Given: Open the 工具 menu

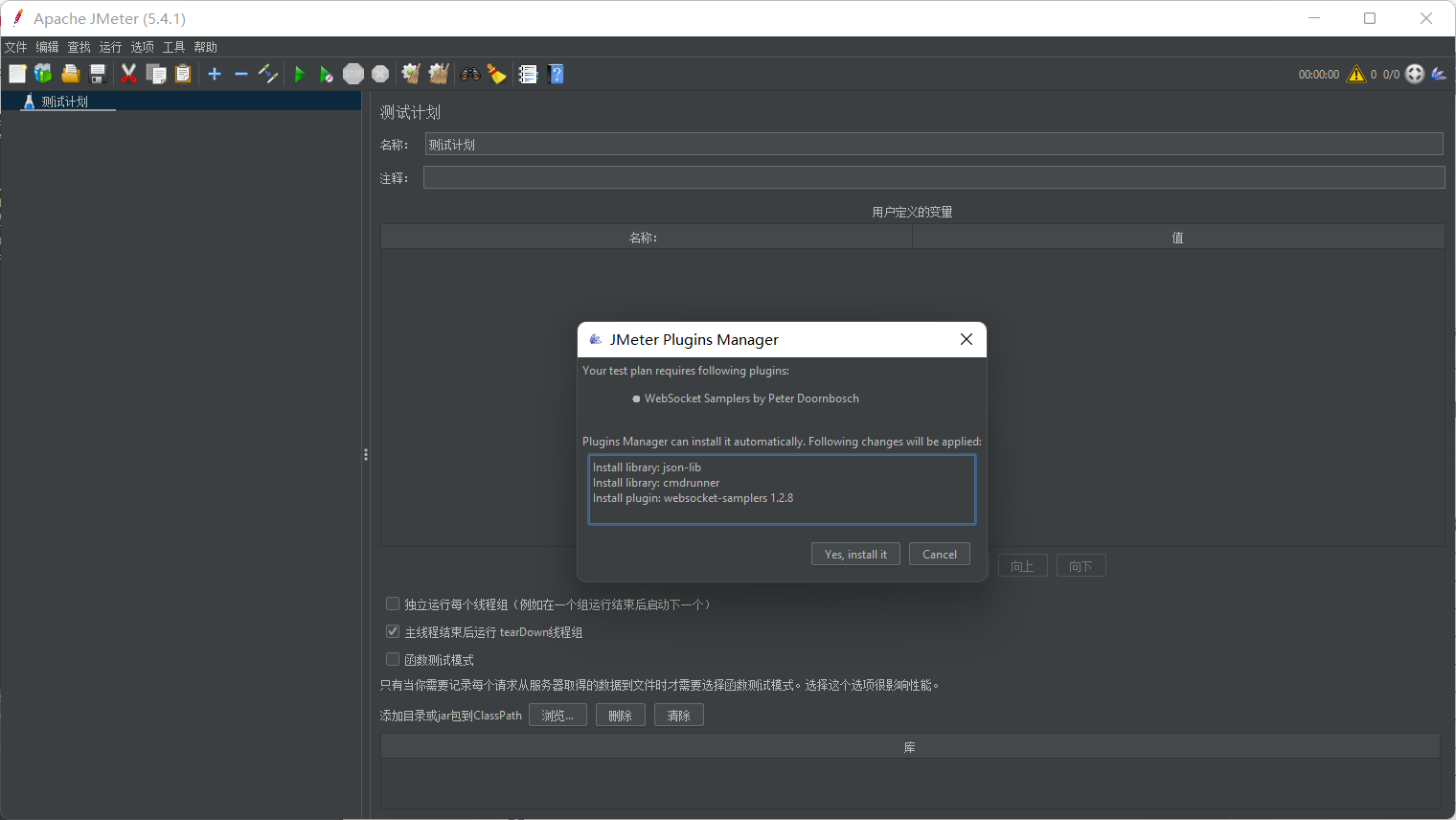Looking at the screenshot, I should 174,47.
